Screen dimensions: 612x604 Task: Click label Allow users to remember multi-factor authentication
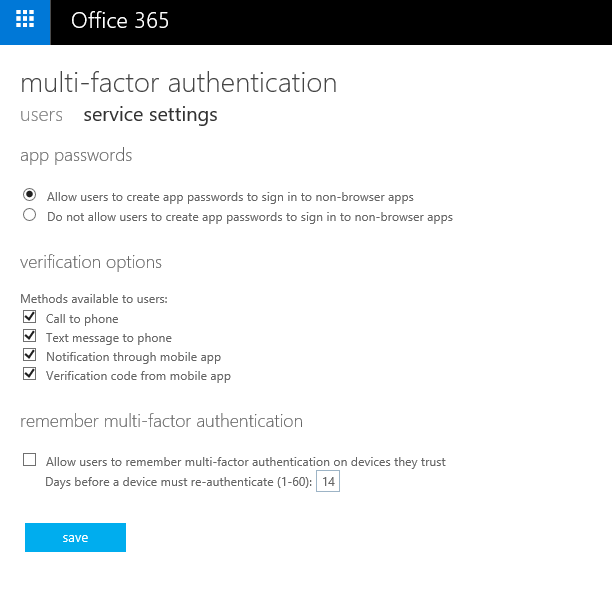tap(246, 462)
